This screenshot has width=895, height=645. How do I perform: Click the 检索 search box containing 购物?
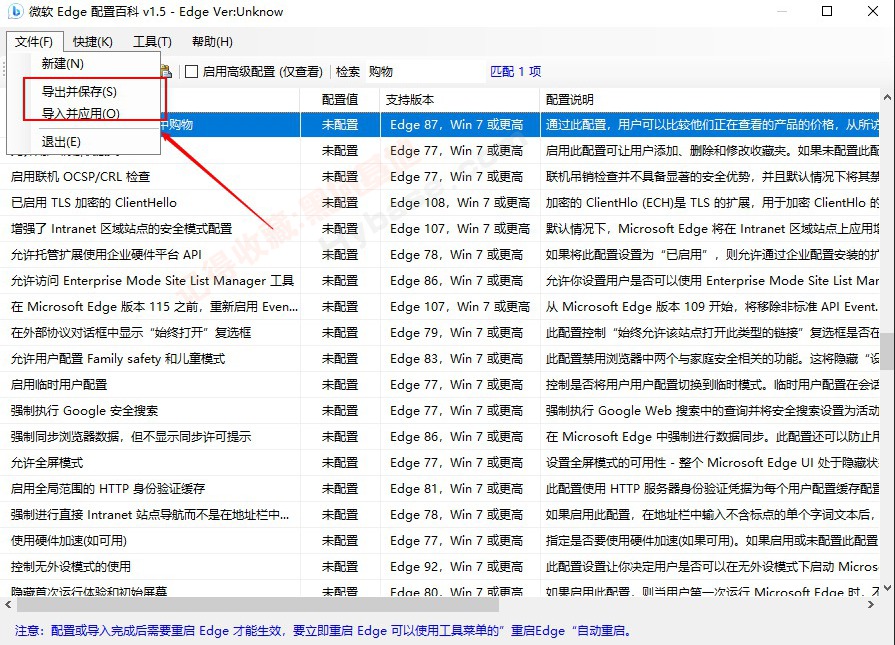425,71
